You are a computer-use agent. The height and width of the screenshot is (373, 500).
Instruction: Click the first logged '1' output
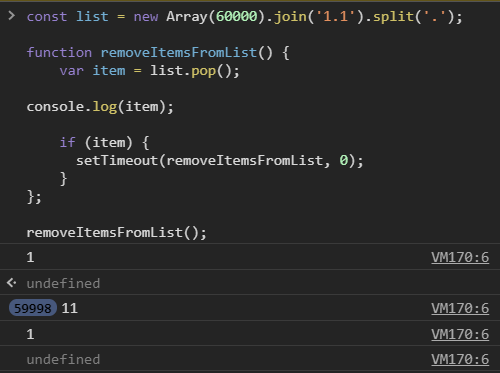click(30, 257)
